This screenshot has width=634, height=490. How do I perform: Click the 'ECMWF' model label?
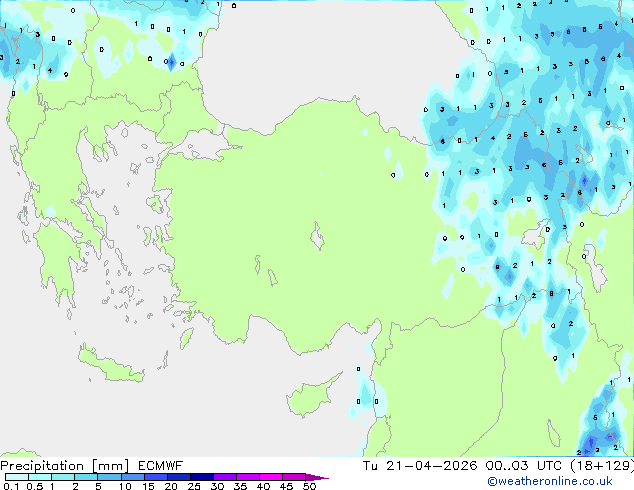click(x=161, y=466)
